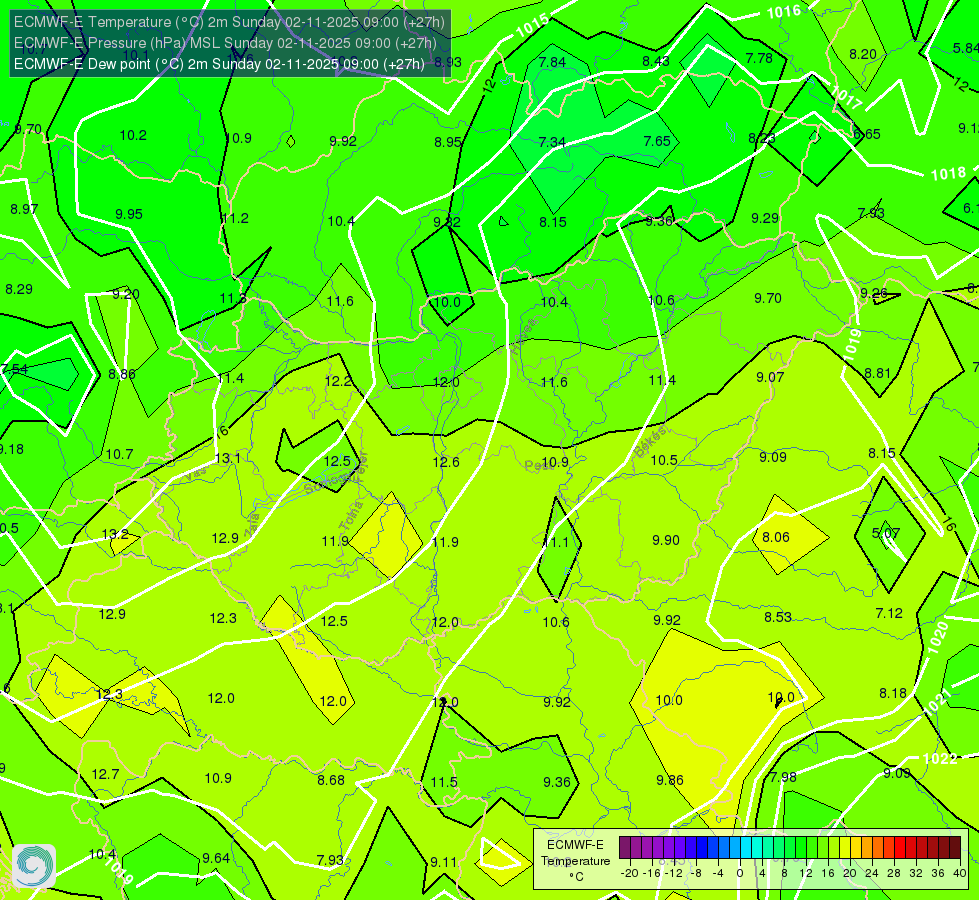Click the 8.20 value on the map
The width and height of the screenshot is (979, 900).
coord(863,54)
